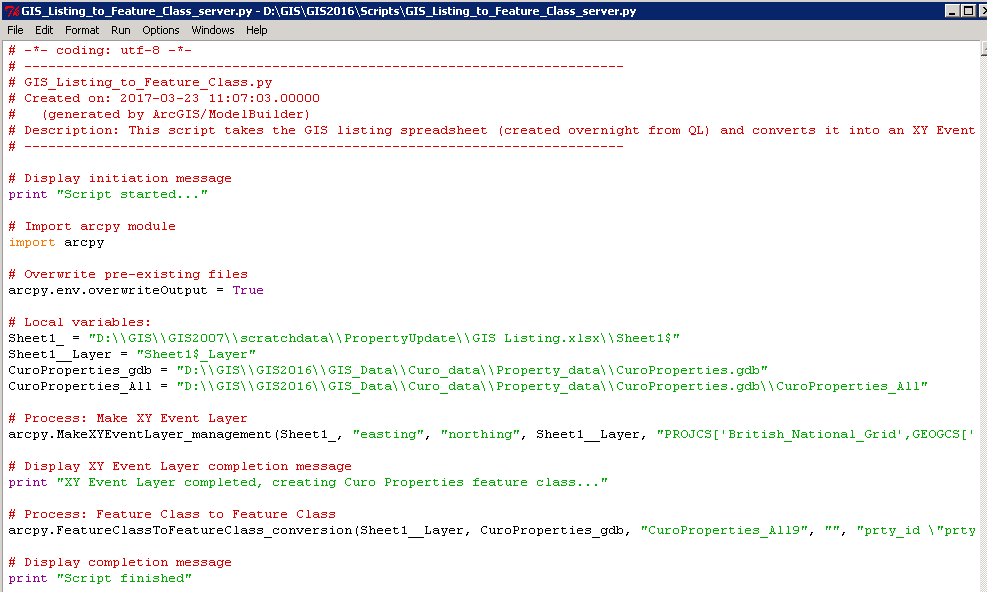
Task: Open the Run menu
Action: point(120,30)
